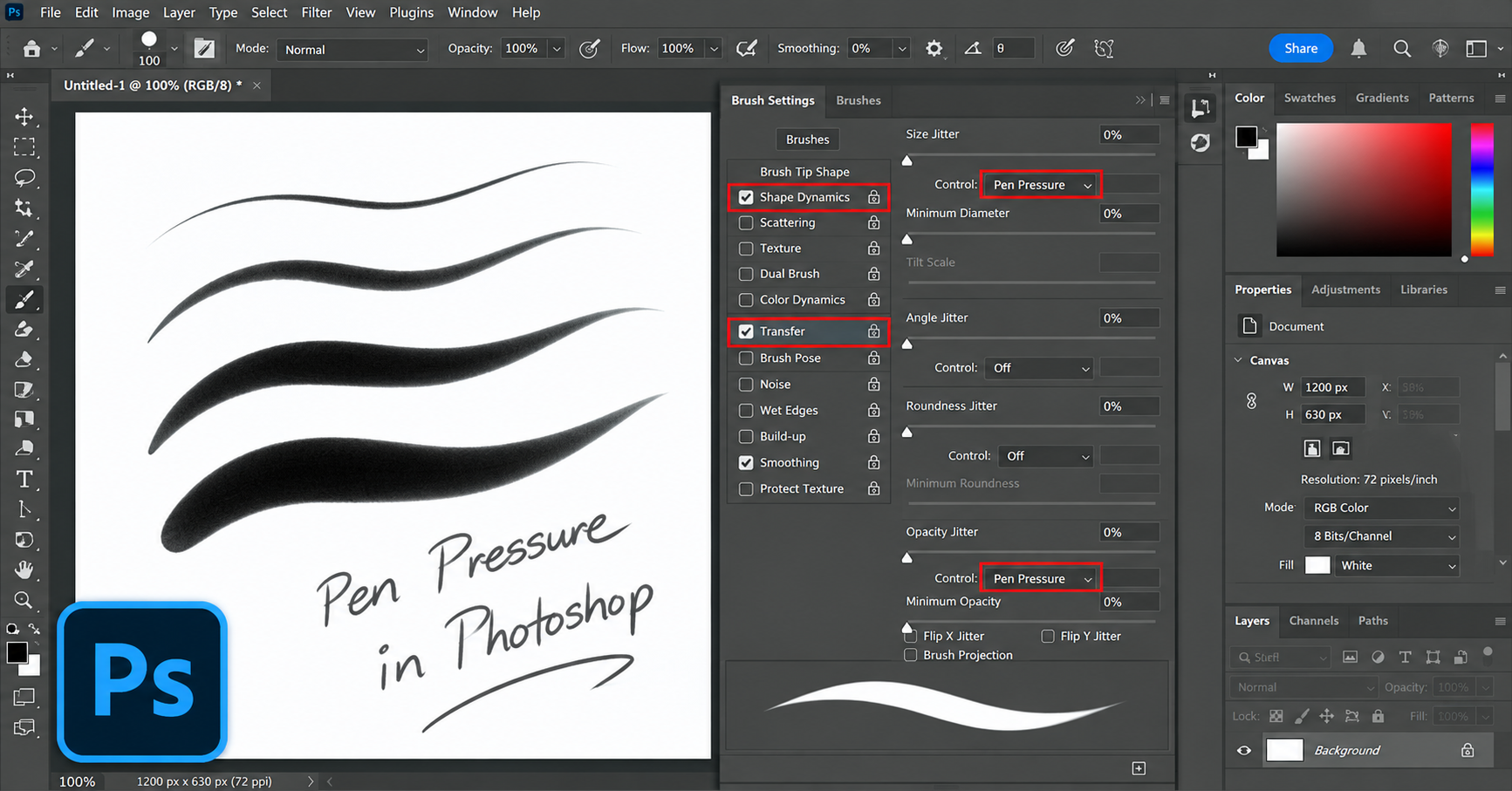Image resolution: width=1512 pixels, height=791 pixels.
Task: Select the Brush tool in left toolbar
Action: pos(24,299)
